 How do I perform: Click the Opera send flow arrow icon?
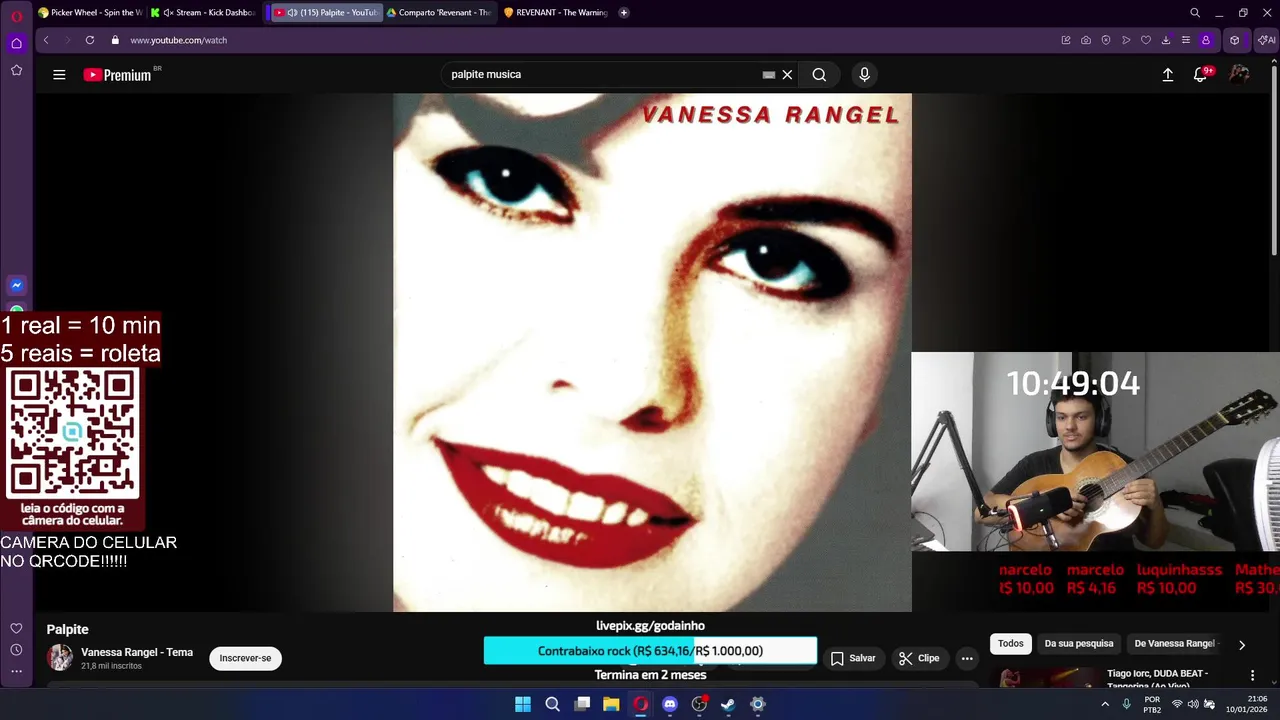[1126, 40]
